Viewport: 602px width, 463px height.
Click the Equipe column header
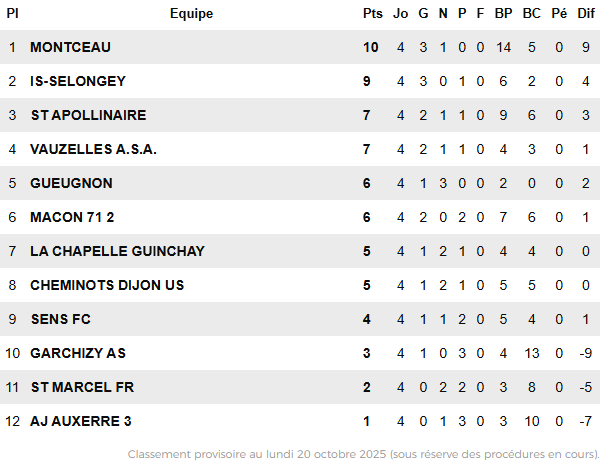(x=191, y=14)
